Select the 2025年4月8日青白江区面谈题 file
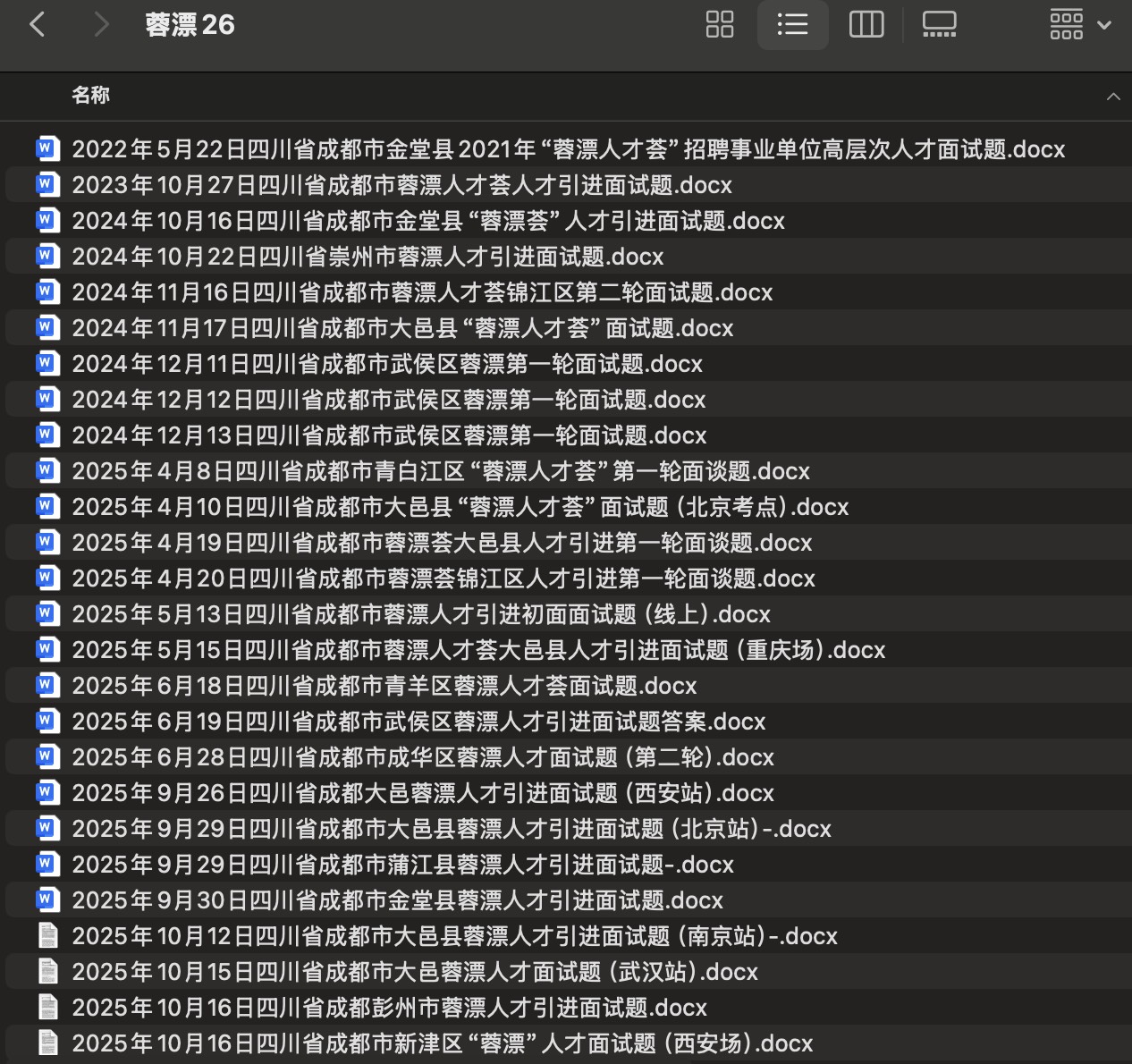 click(x=441, y=471)
